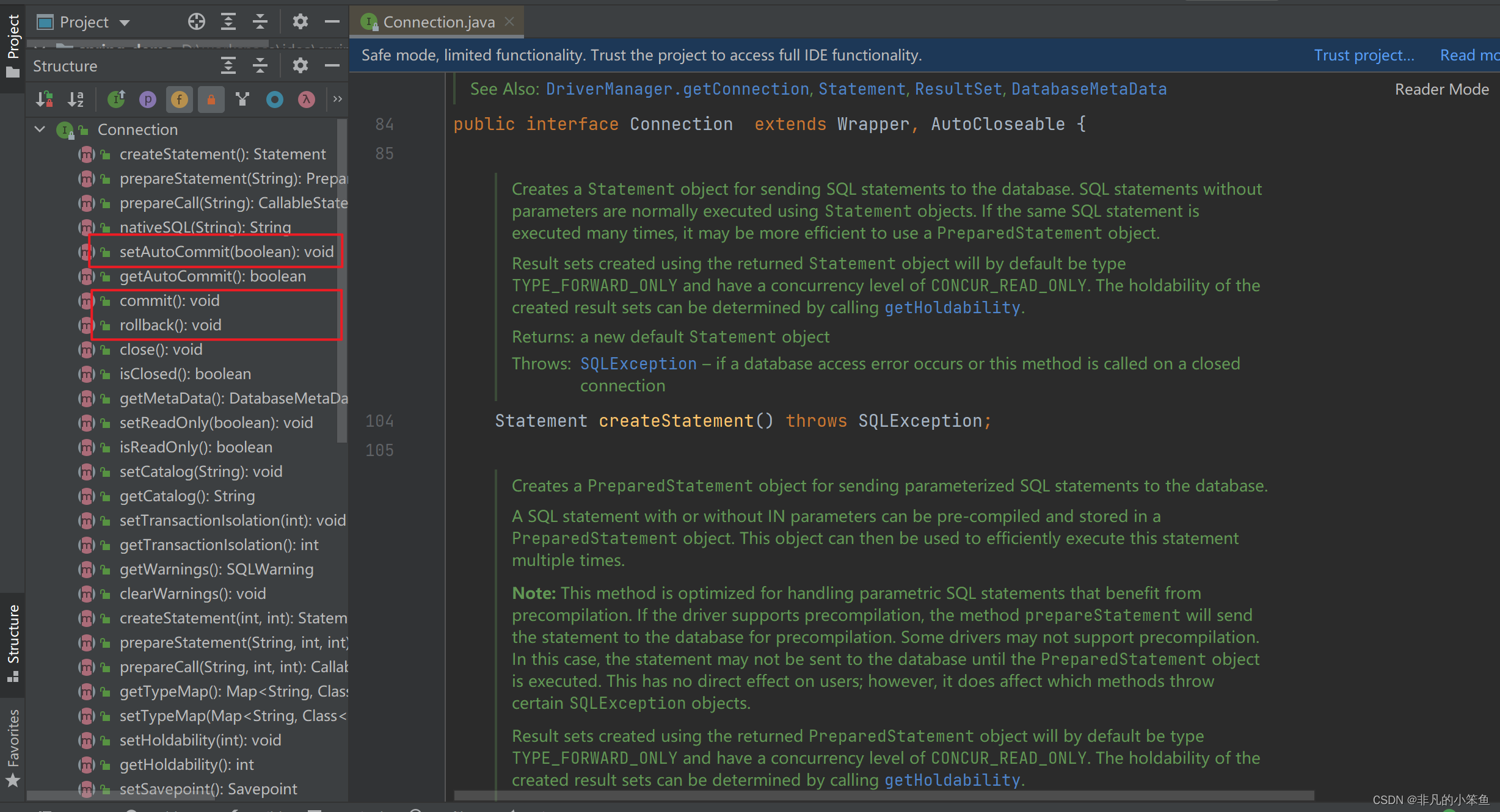Open Project panel settings gear

[300, 22]
